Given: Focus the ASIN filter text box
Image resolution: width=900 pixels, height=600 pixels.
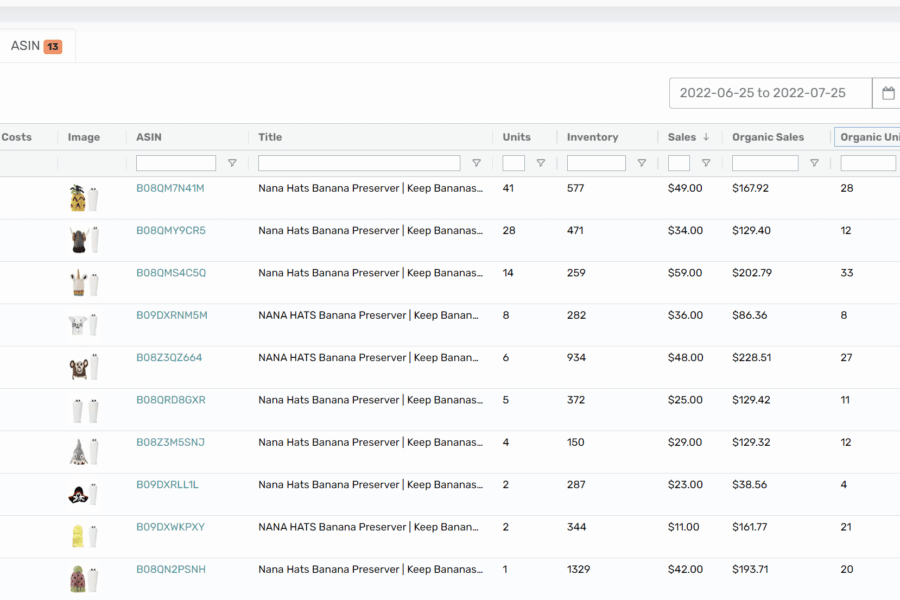Looking at the screenshot, I should (x=176, y=163).
